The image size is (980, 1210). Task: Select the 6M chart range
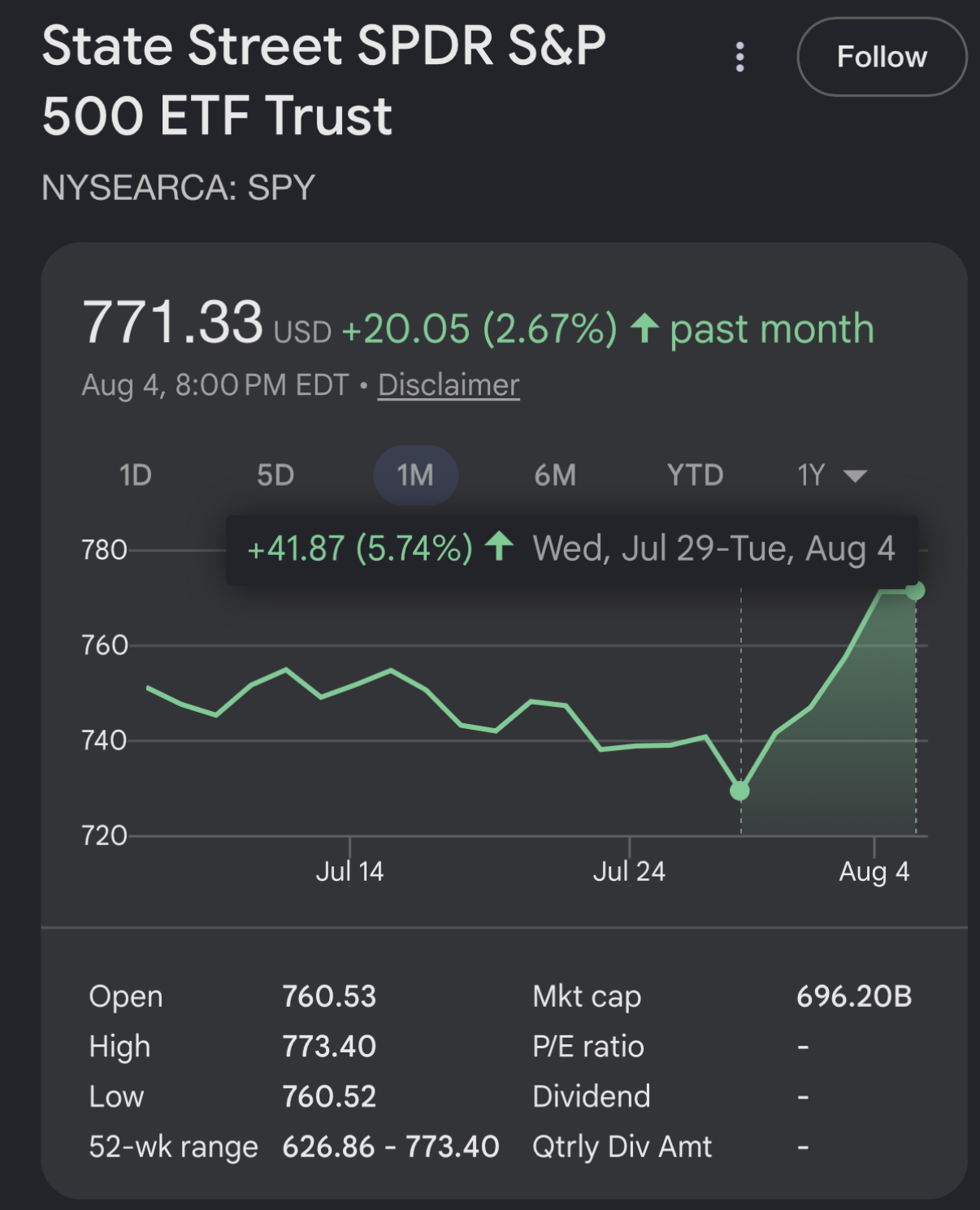(555, 475)
